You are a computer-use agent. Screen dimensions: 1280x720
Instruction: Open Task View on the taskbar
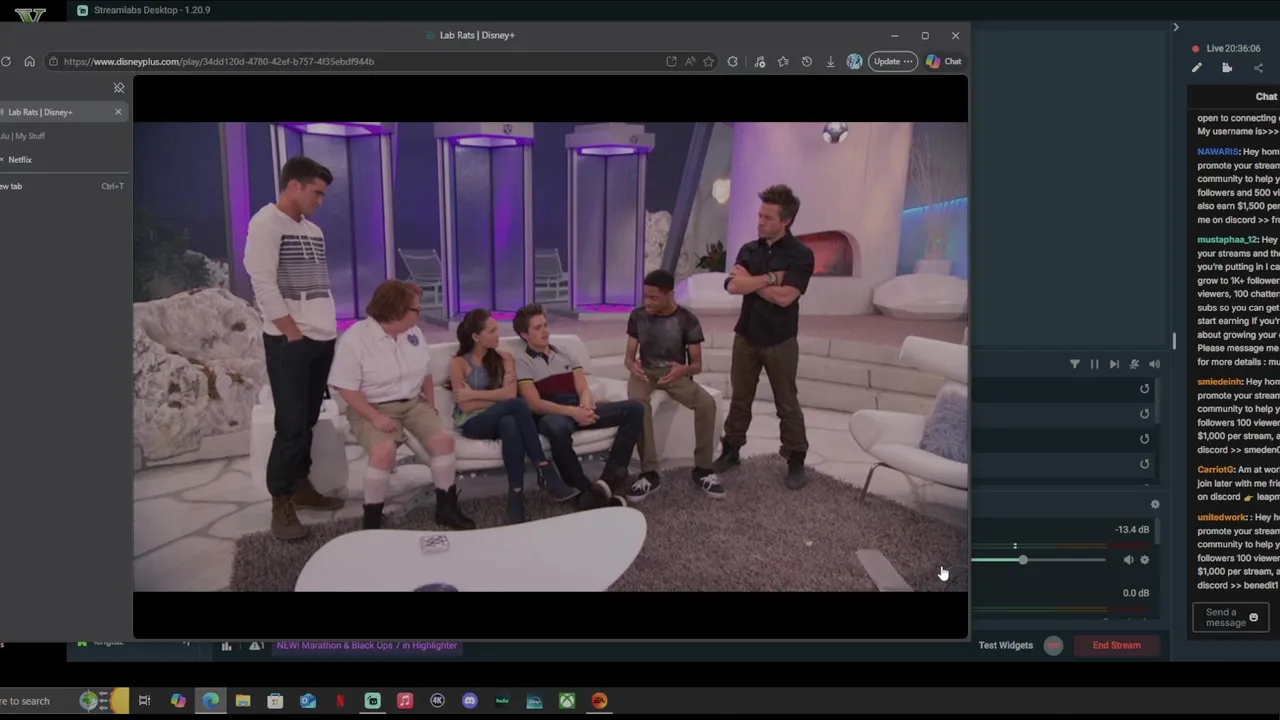pos(145,701)
